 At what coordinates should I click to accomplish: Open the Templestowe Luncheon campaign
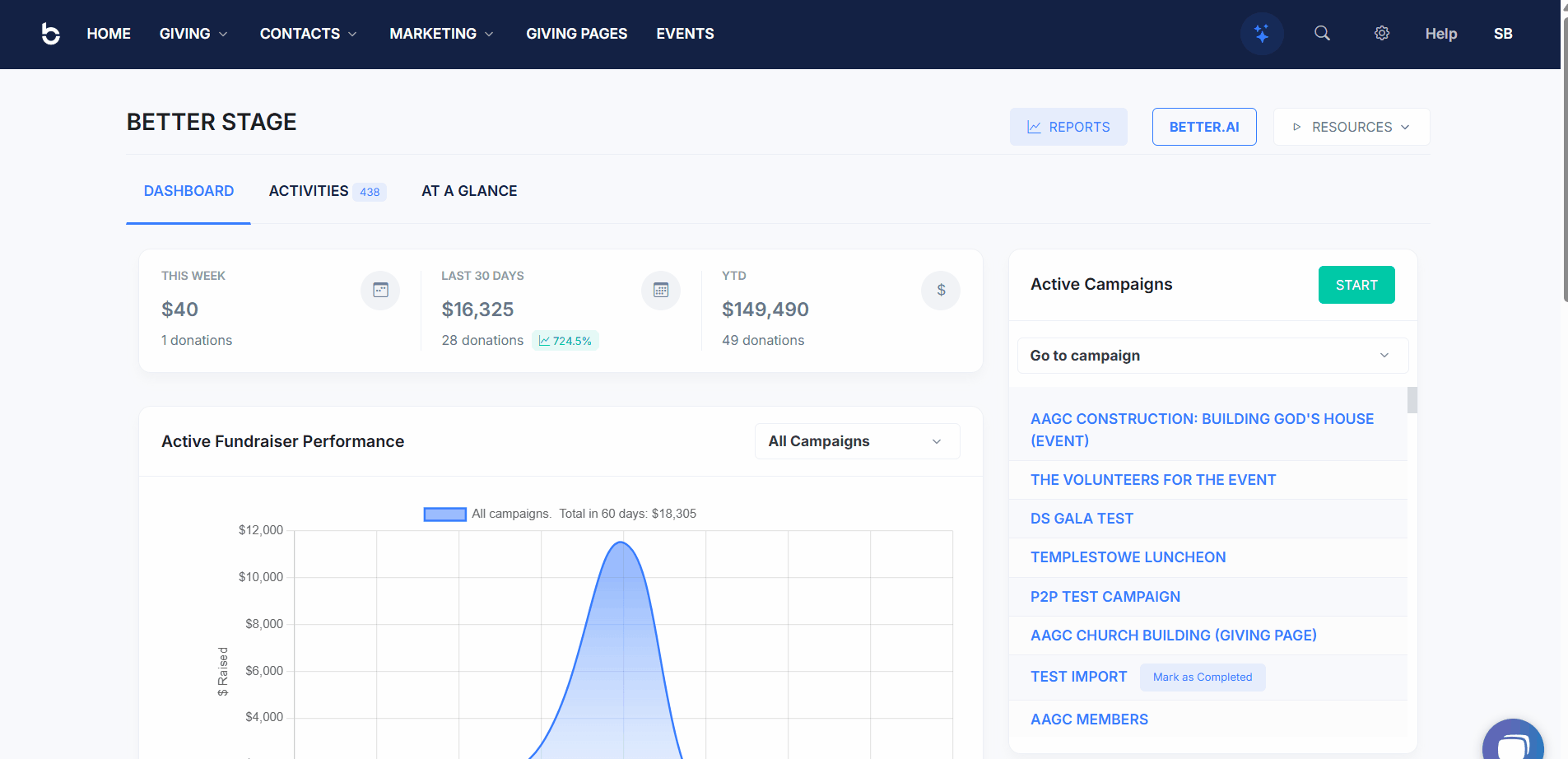(1128, 557)
